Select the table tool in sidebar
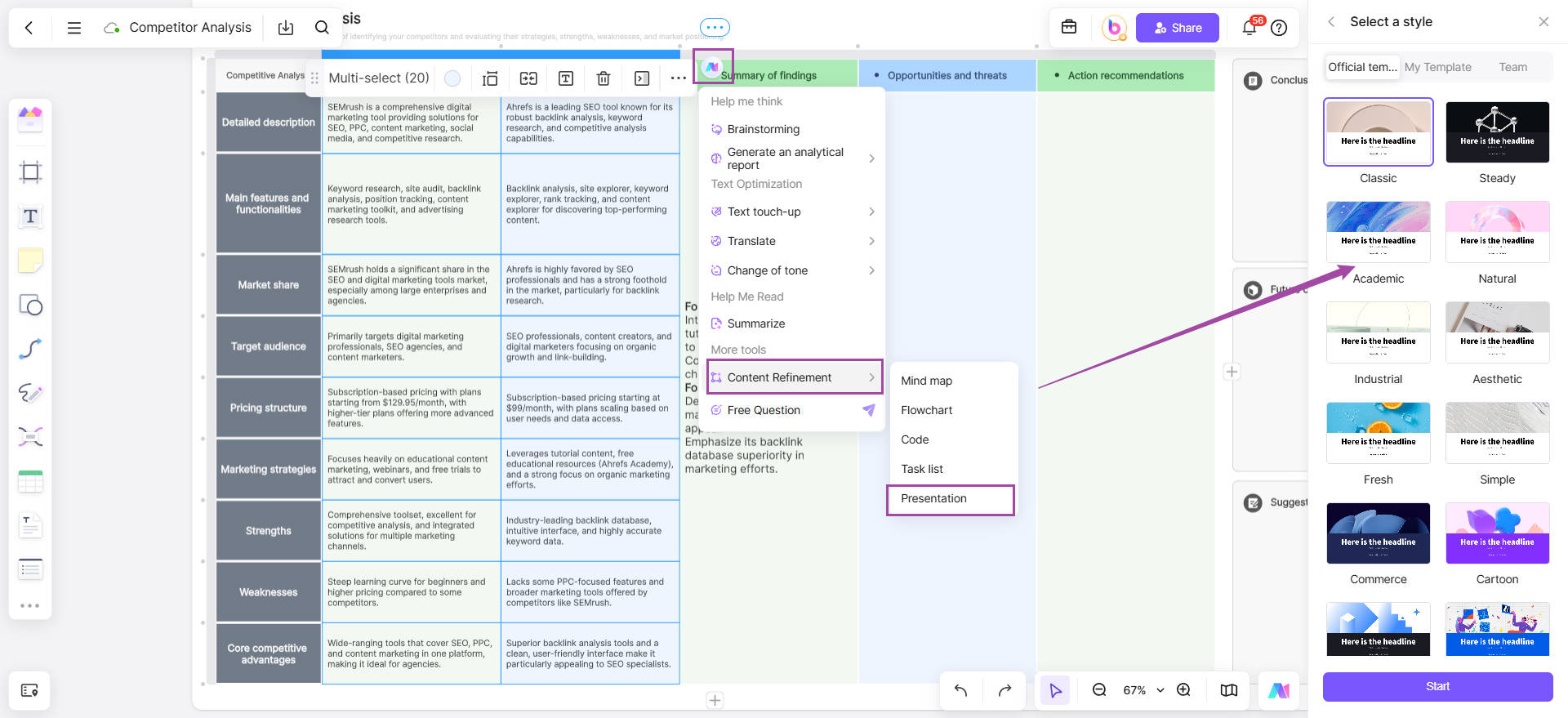This screenshot has width=1568, height=718. point(30,482)
